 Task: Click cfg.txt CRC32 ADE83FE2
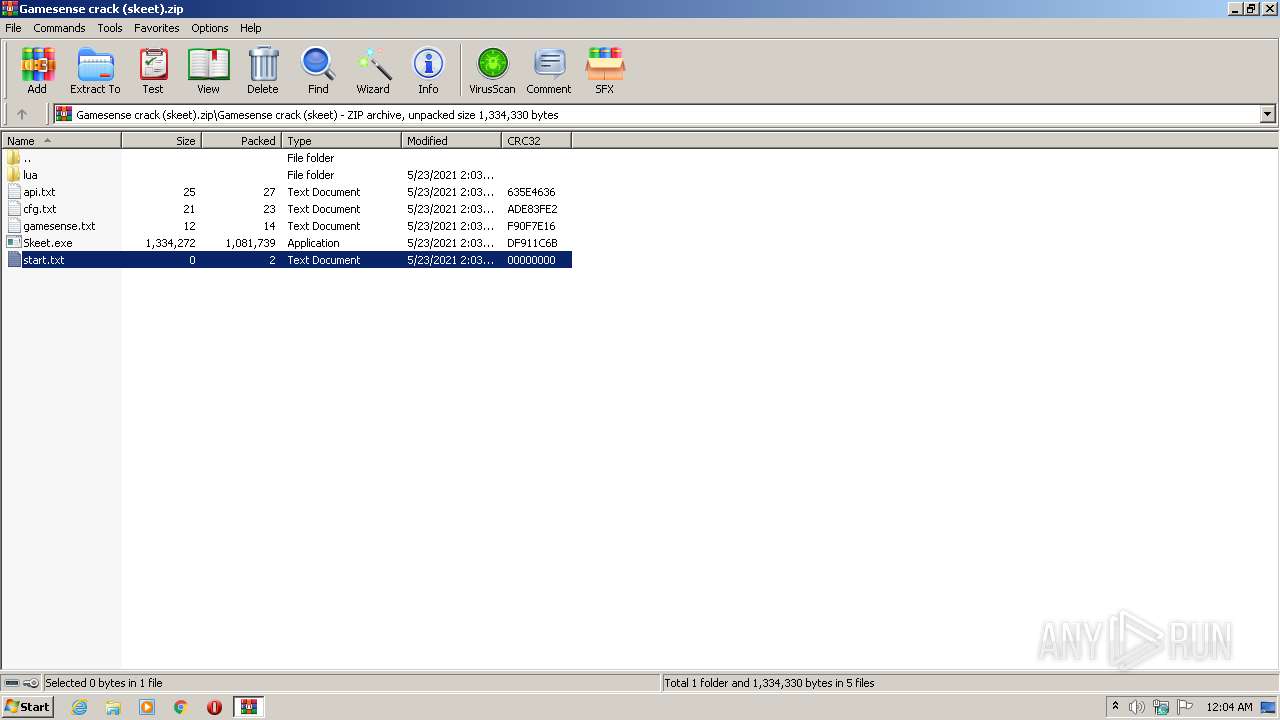point(532,209)
